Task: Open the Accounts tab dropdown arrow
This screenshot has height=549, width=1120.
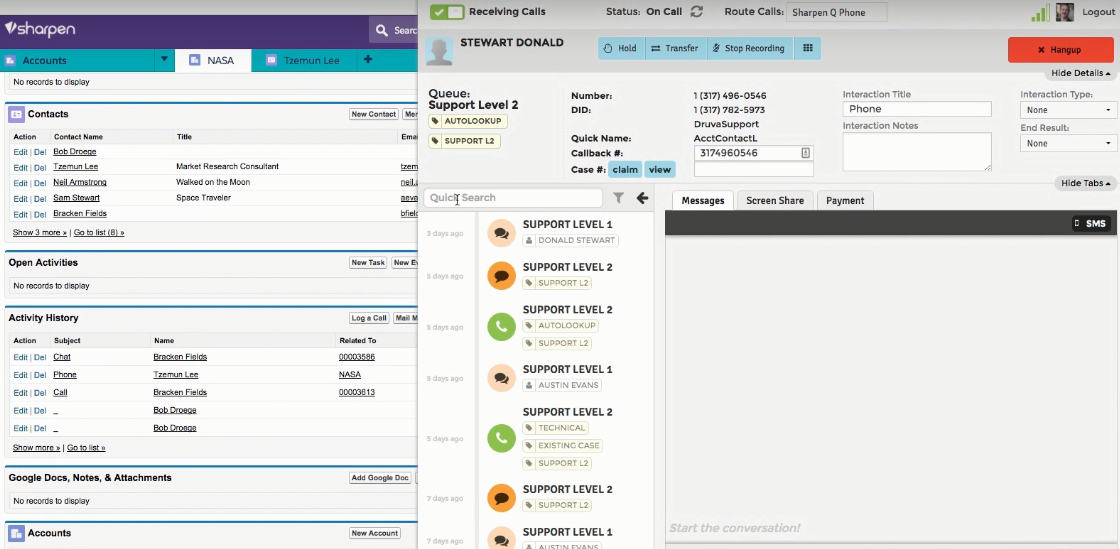Action: point(164,60)
